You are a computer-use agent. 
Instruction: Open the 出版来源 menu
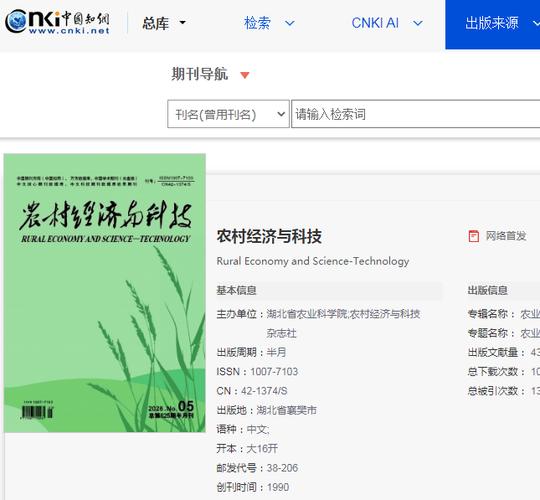click(x=493, y=23)
